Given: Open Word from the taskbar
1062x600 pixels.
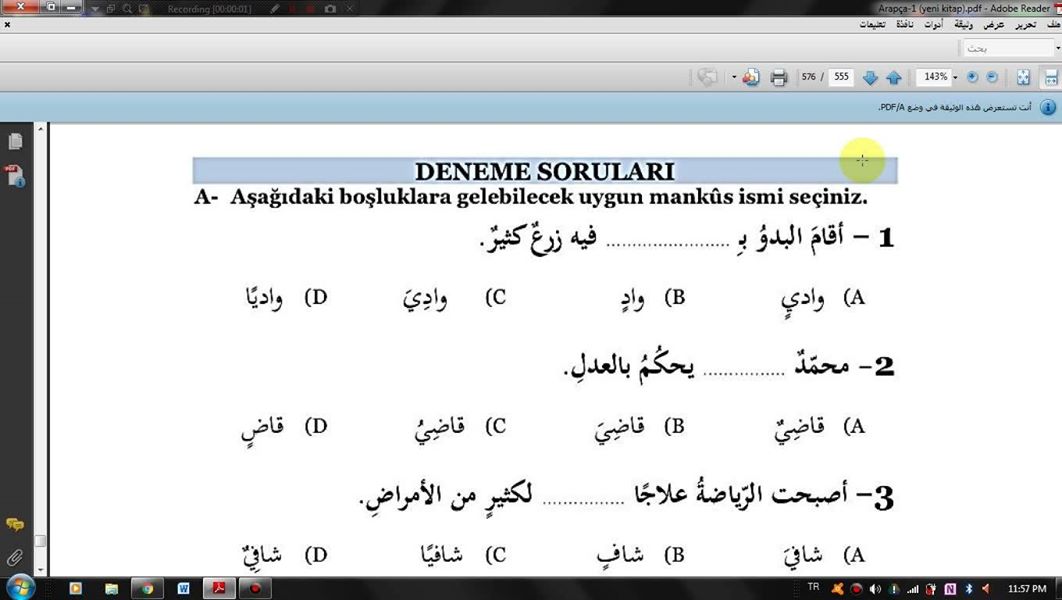Looking at the screenshot, I should coord(183,588).
